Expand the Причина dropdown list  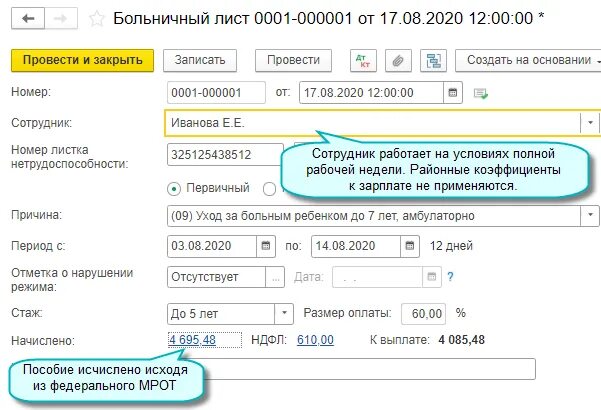pyautogui.click(x=590, y=216)
